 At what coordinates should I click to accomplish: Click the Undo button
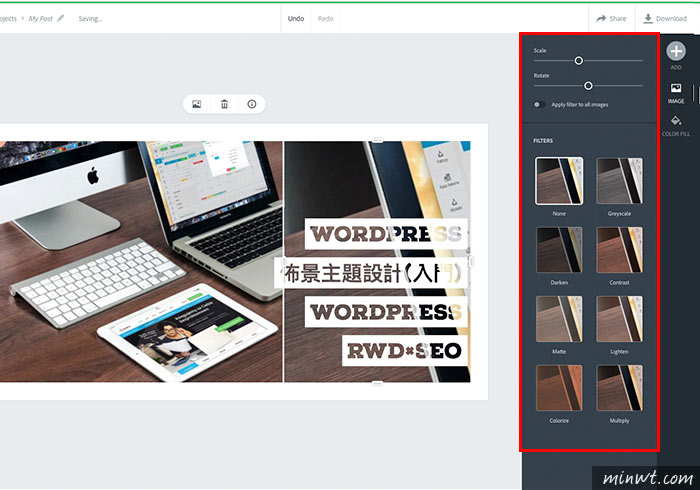pos(296,18)
